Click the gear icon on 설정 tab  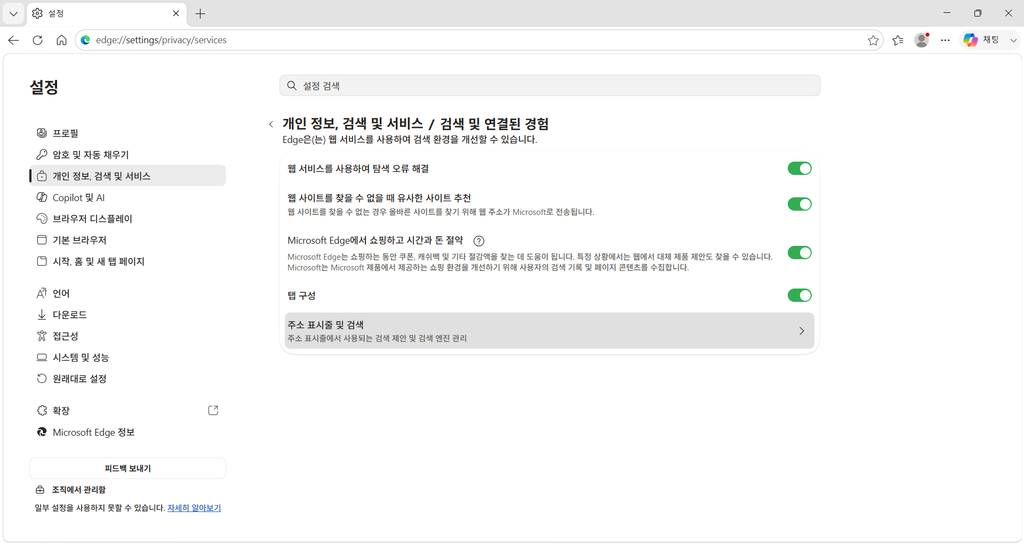click(37, 13)
